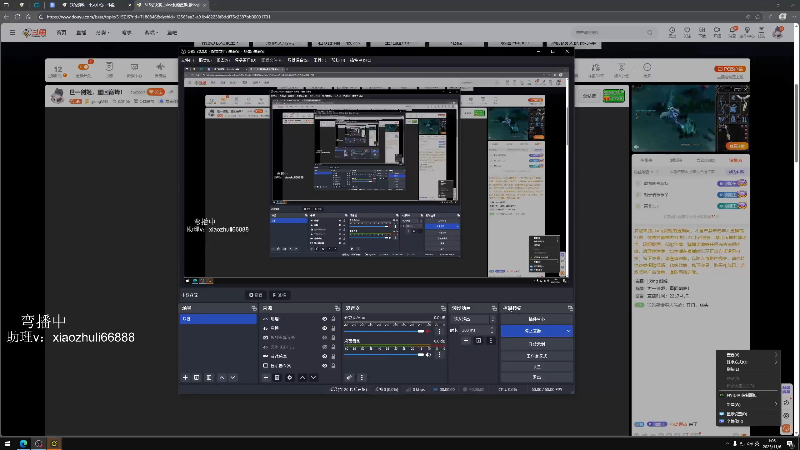Open the scene transition type dropdown
Screen dimensions: 800x450
tap(471, 319)
